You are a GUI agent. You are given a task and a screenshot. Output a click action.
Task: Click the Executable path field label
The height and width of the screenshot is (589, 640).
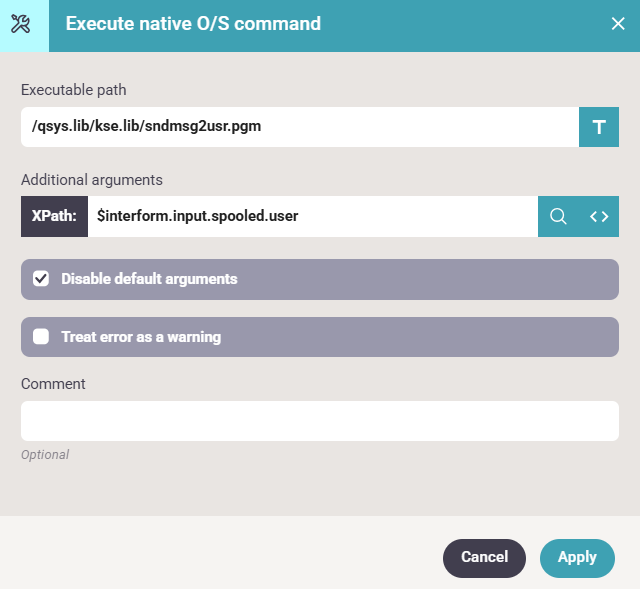click(74, 90)
